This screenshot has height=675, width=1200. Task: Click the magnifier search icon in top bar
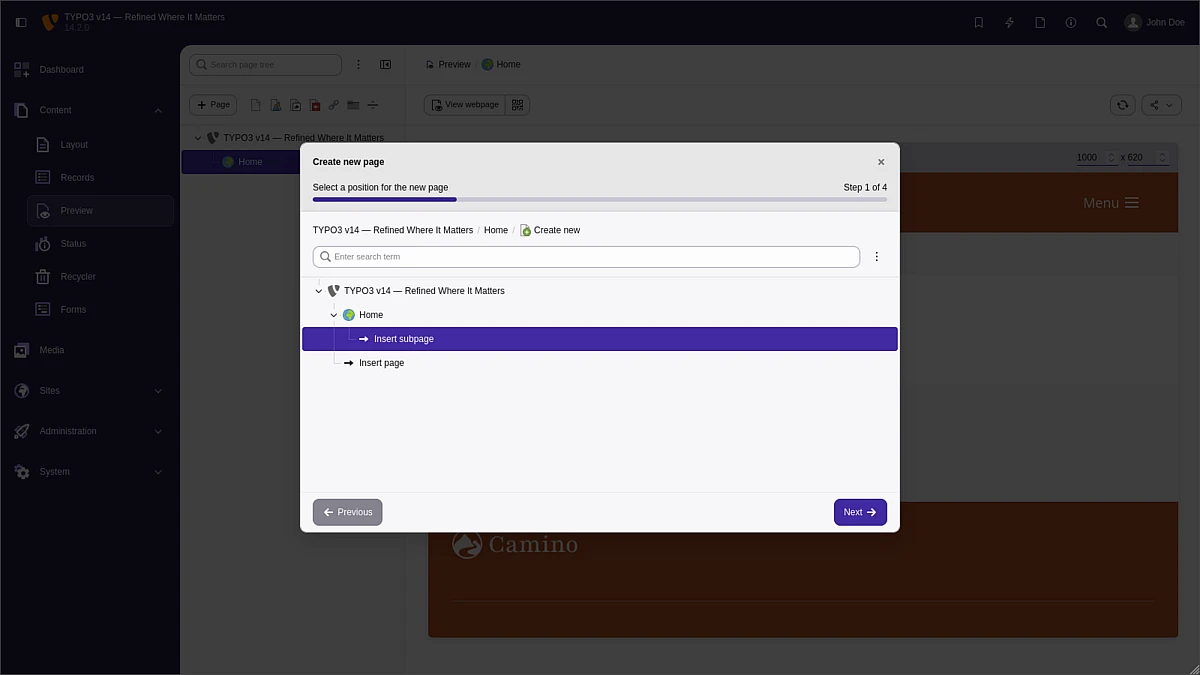(x=1101, y=22)
